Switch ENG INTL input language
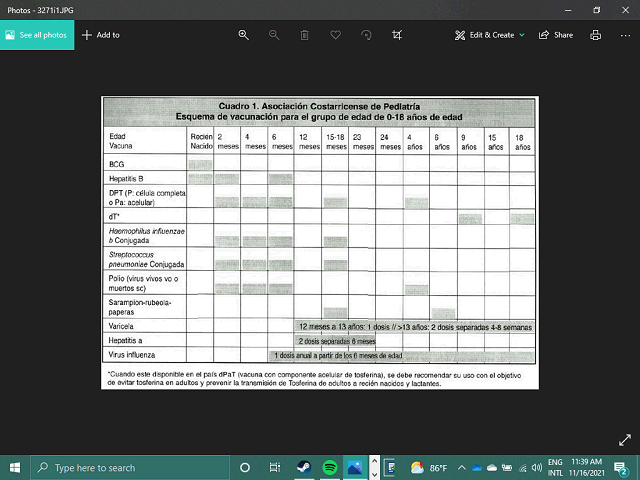640x480 pixels. point(555,468)
